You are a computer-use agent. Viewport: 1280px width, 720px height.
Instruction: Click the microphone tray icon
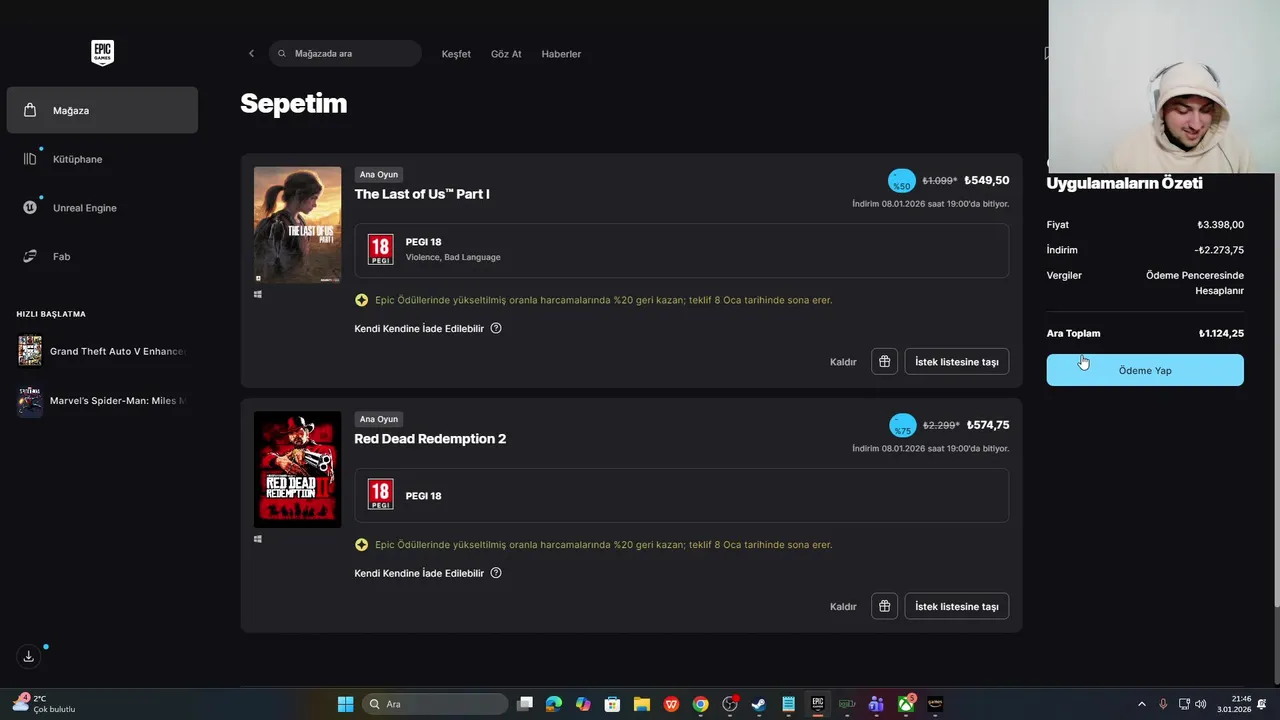pyautogui.click(x=1163, y=704)
